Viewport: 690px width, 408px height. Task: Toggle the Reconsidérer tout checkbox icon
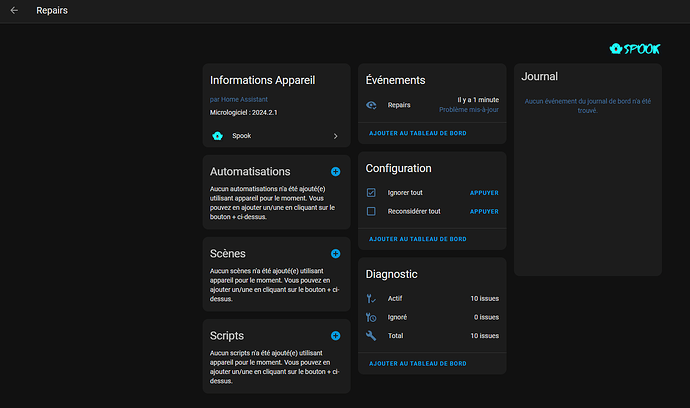click(x=371, y=211)
